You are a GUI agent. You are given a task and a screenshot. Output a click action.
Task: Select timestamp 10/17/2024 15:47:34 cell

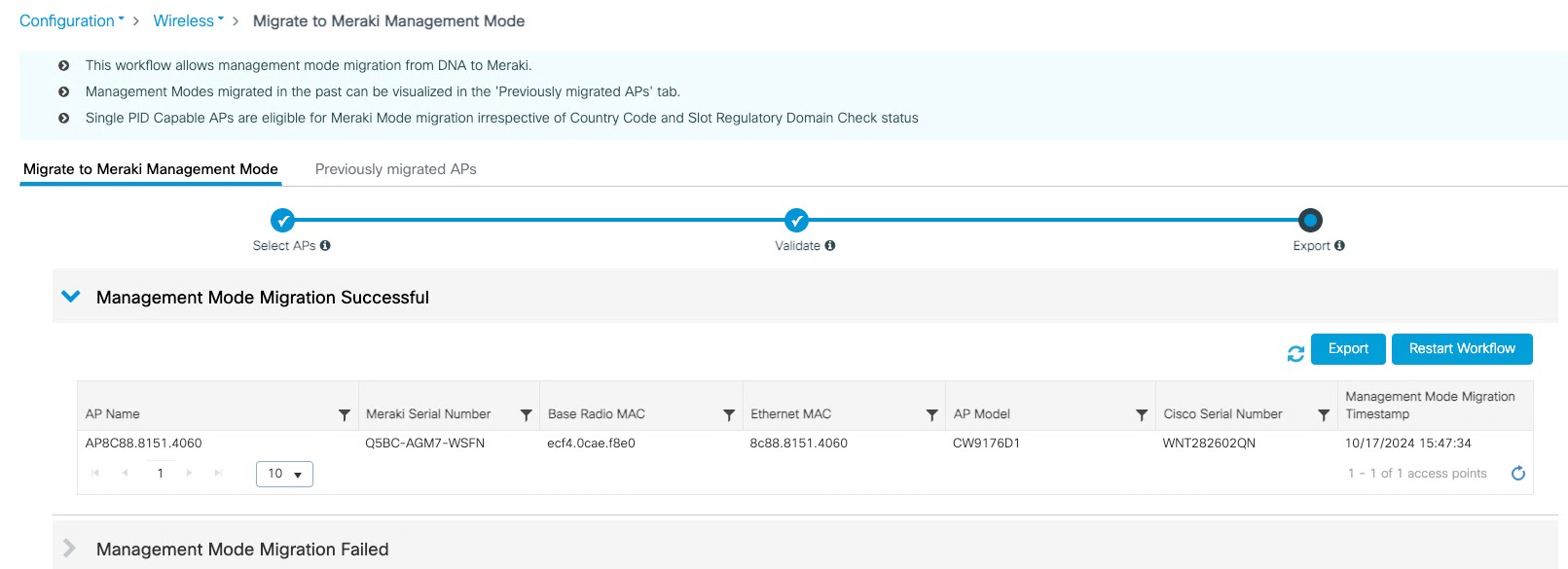(1407, 444)
